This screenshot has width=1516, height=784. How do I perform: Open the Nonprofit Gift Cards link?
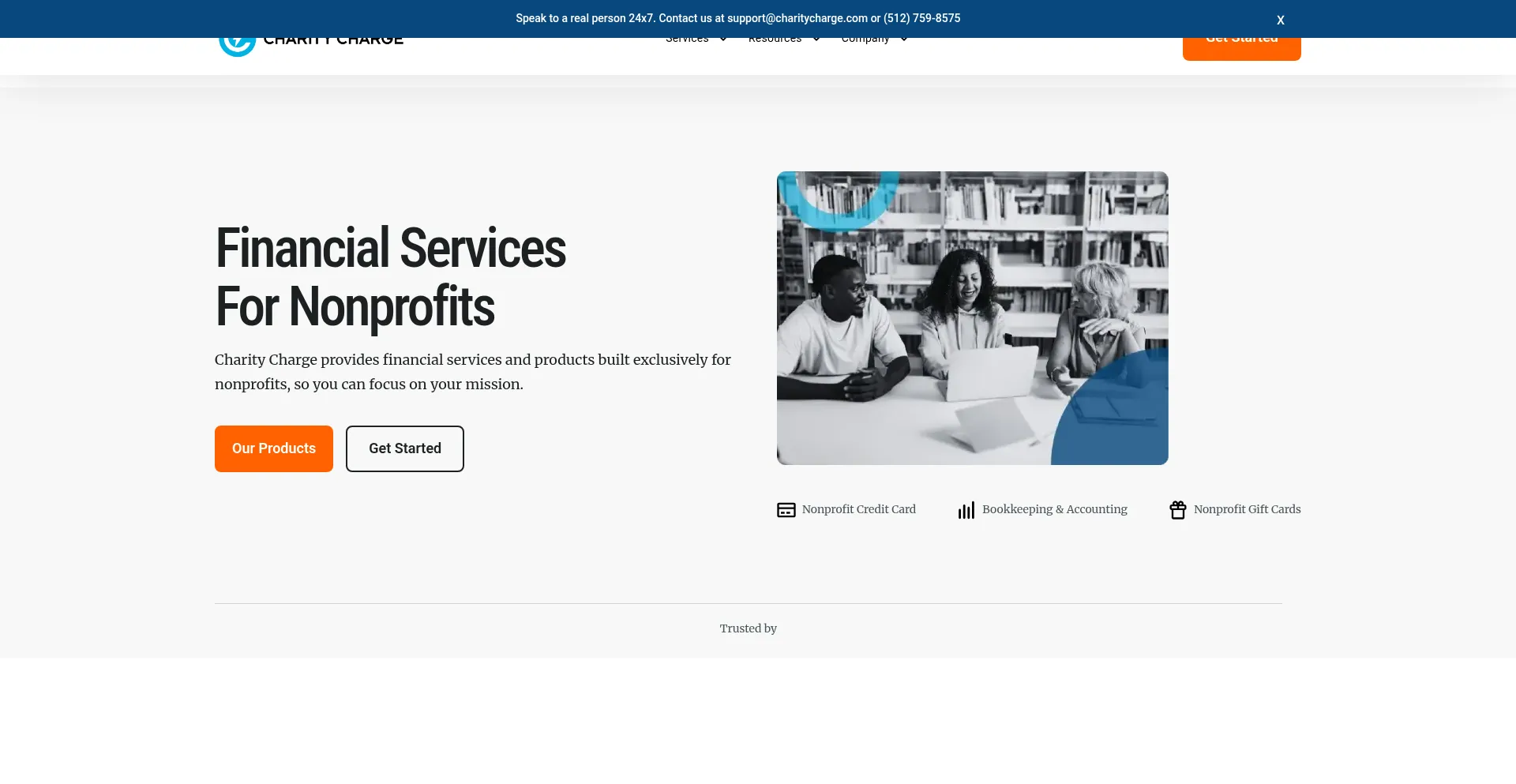pos(1247,509)
